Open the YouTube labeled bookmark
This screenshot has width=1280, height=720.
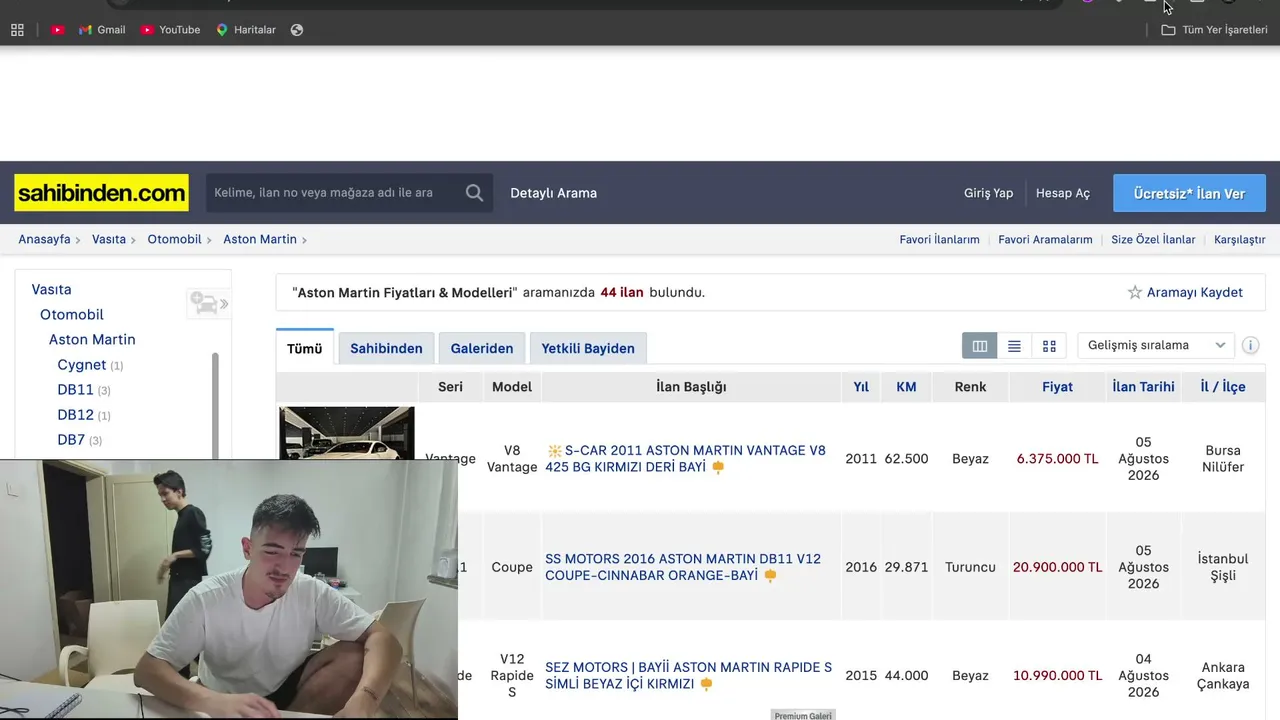tap(170, 30)
